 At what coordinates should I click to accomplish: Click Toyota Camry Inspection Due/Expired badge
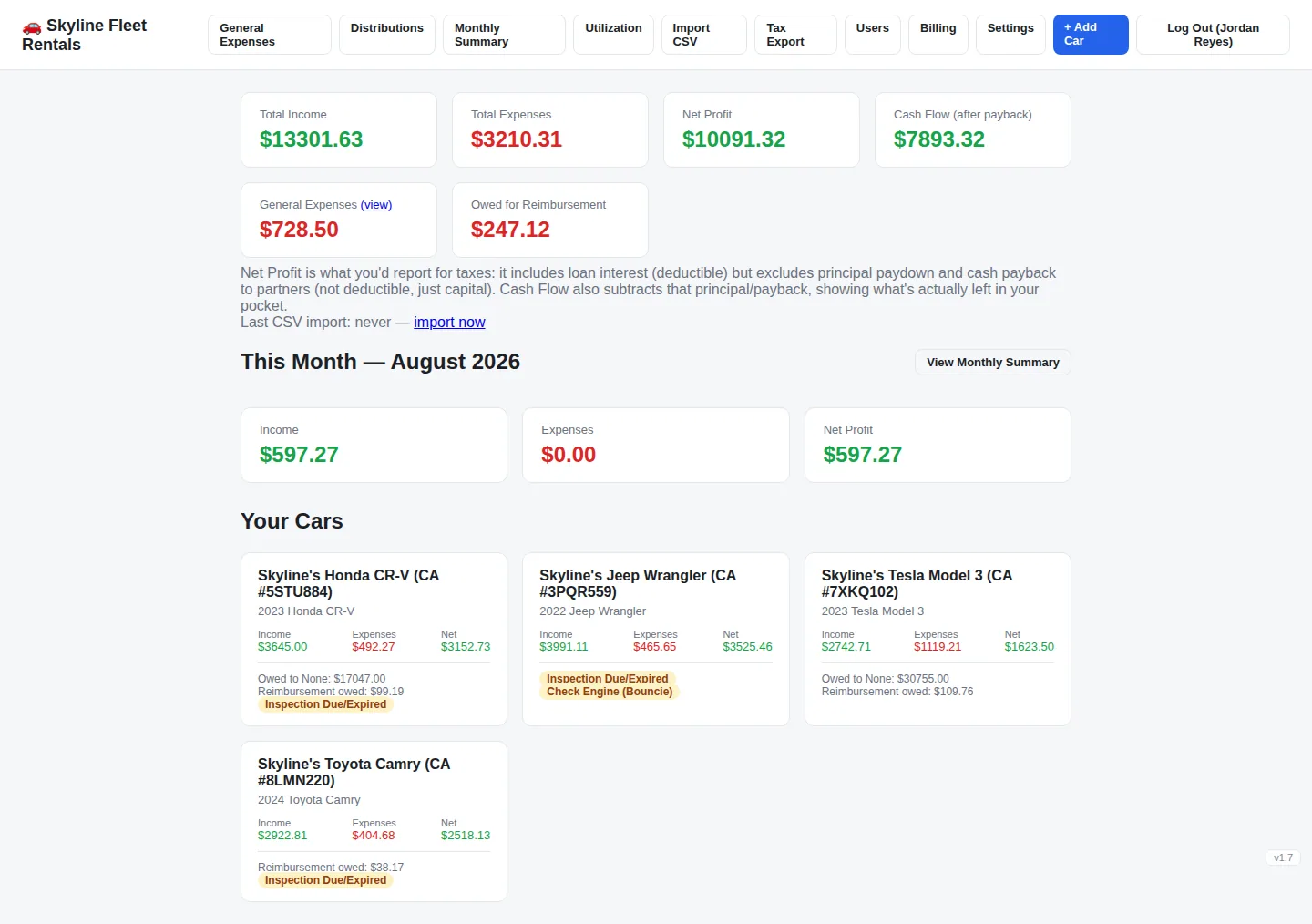point(325,880)
